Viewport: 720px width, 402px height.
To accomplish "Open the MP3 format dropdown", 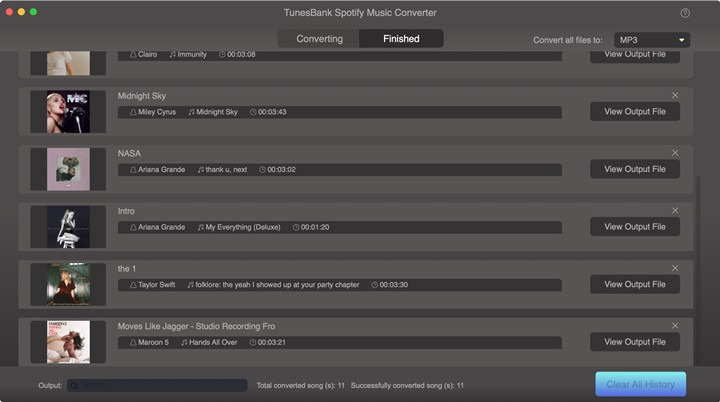I will pyautogui.click(x=652, y=39).
